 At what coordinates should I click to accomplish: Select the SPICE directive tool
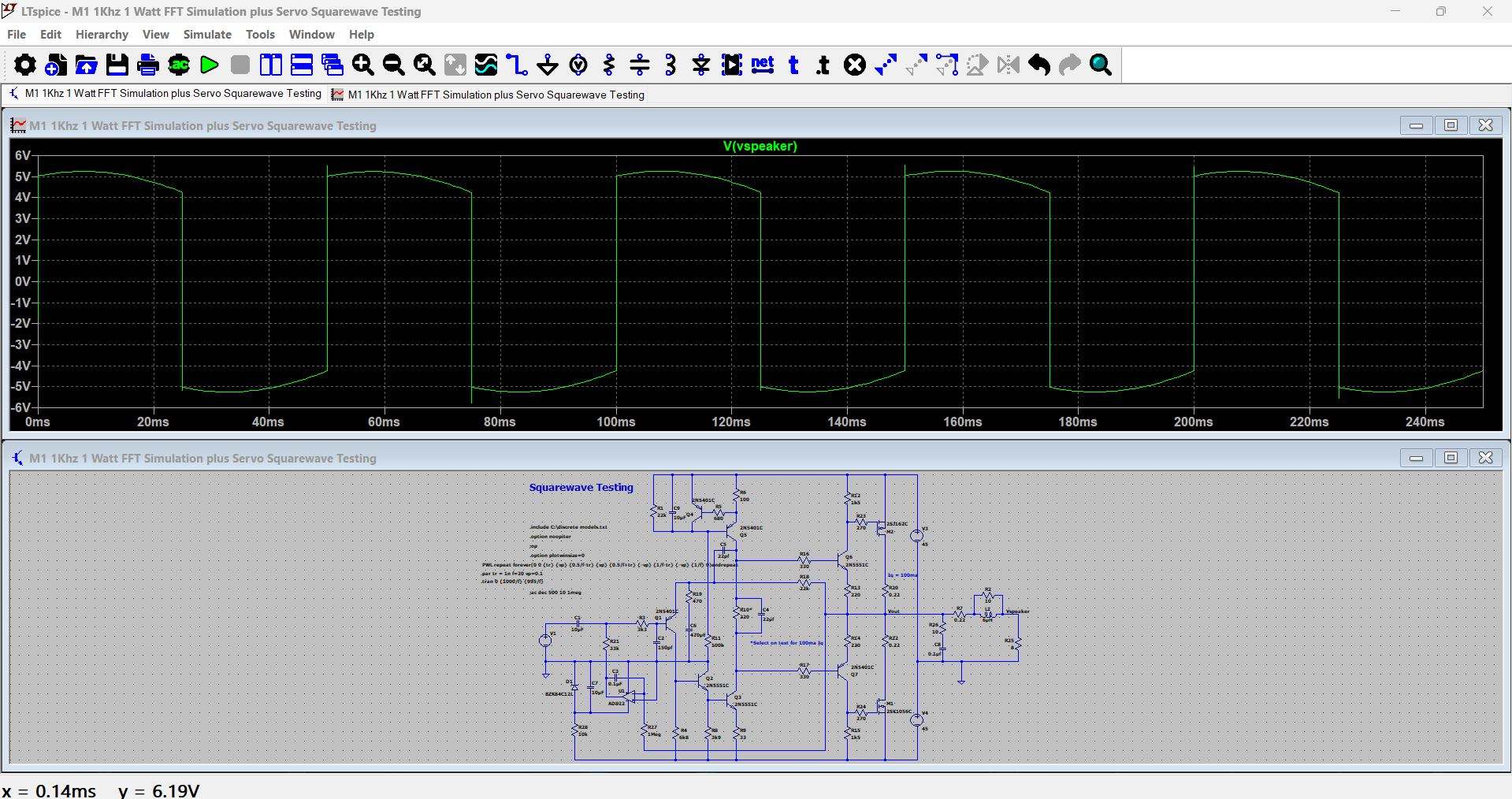tap(824, 65)
